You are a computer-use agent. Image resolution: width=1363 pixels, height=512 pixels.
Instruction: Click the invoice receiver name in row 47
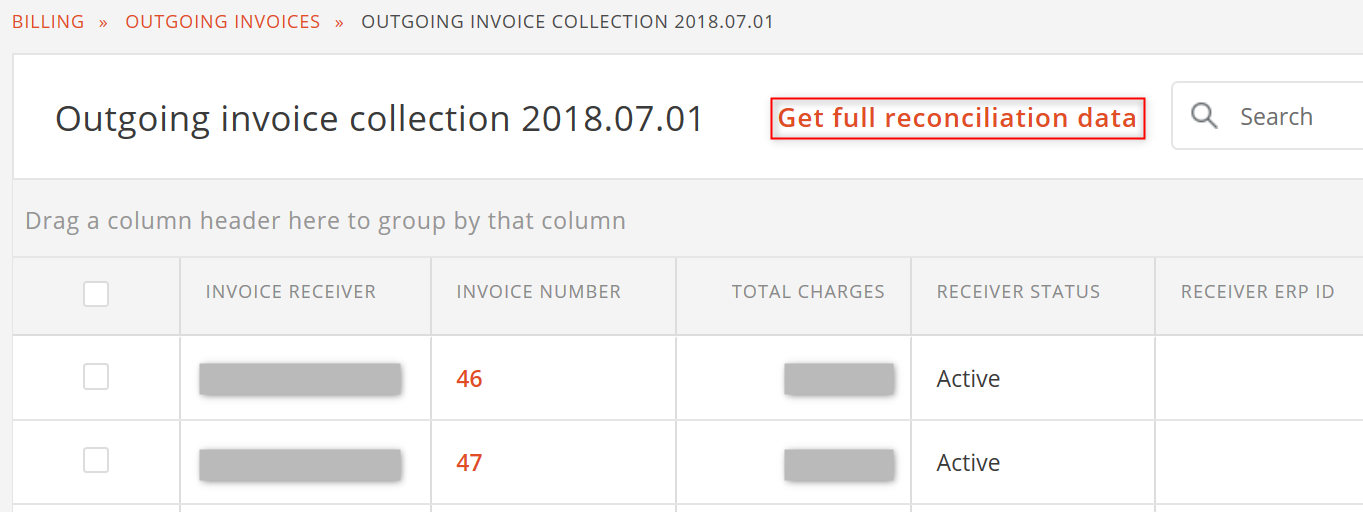click(300, 463)
